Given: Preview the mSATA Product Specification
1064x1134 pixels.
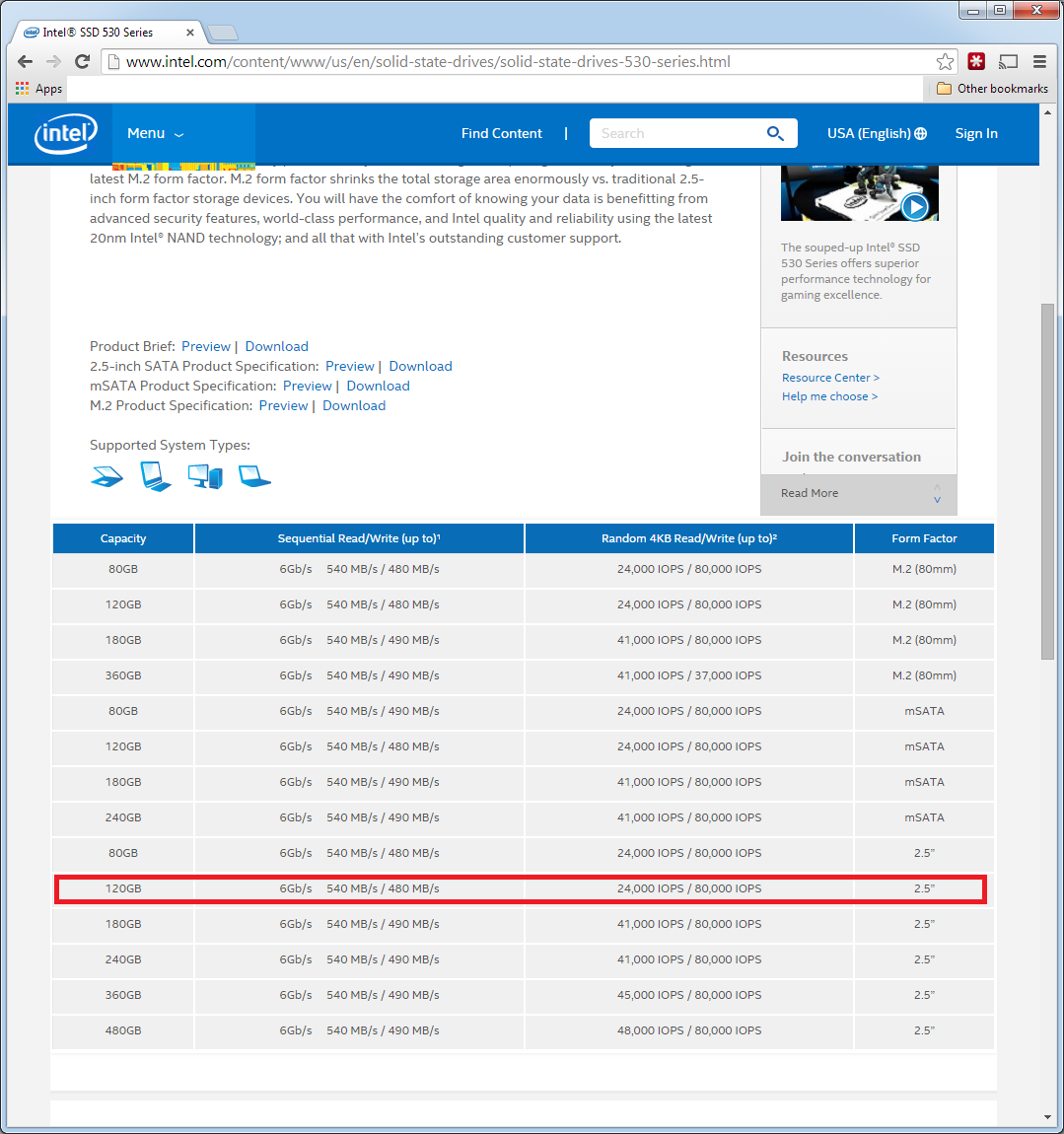Looking at the screenshot, I should coord(308,387).
